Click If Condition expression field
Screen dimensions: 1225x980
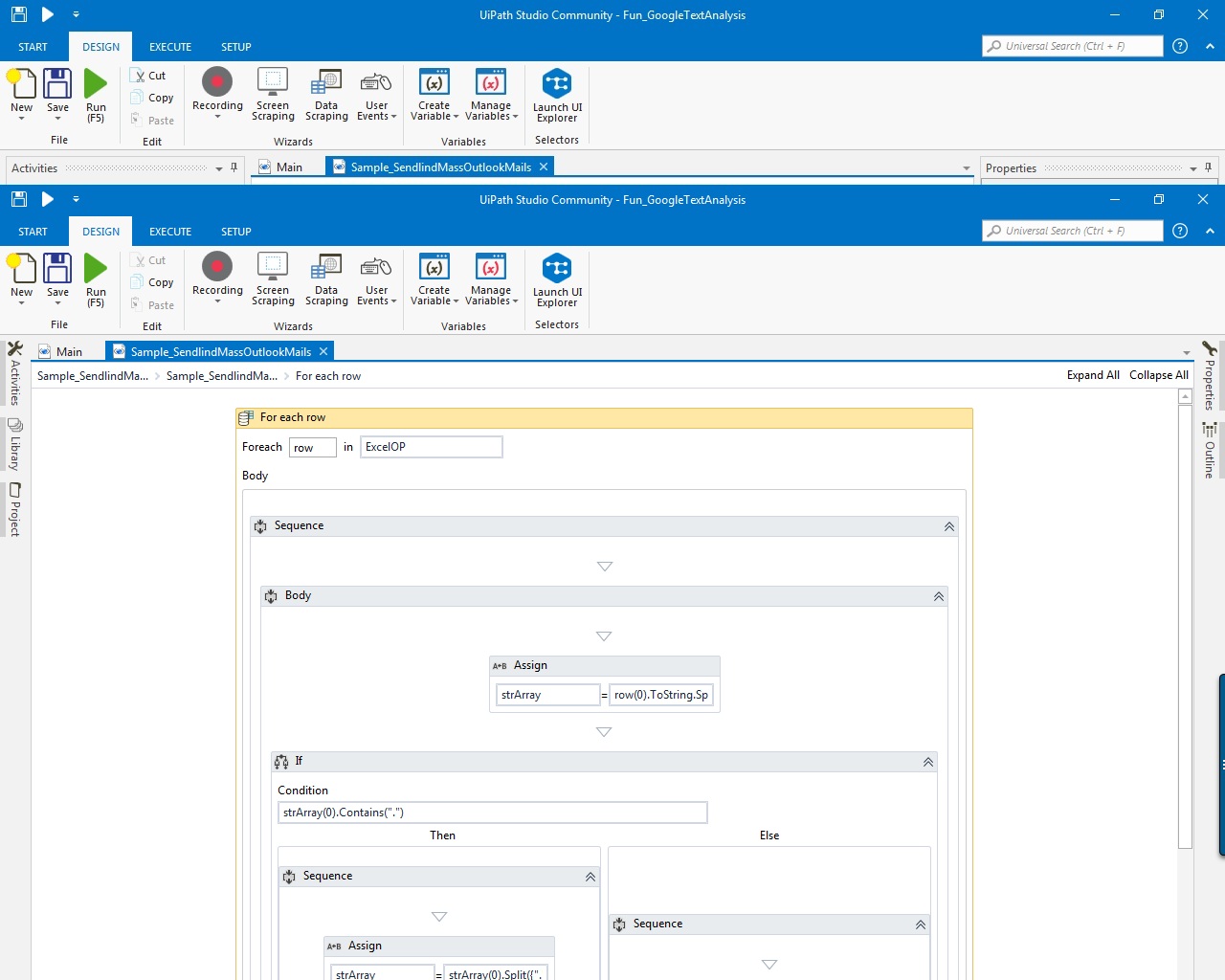(x=493, y=813)
